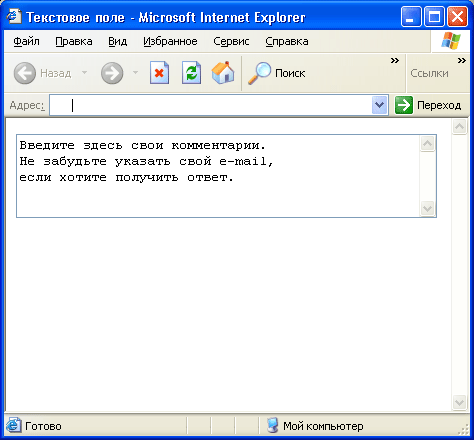Click the page scrollbar down arrow
This screenshot has width=474, height=440.
[x=459, y=402]
